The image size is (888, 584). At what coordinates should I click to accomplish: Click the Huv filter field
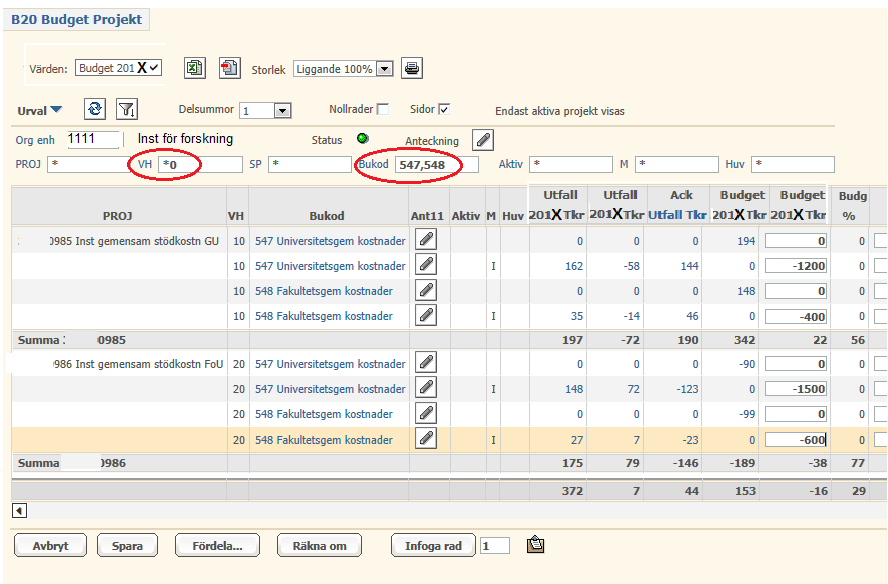[x=793, y=164]
